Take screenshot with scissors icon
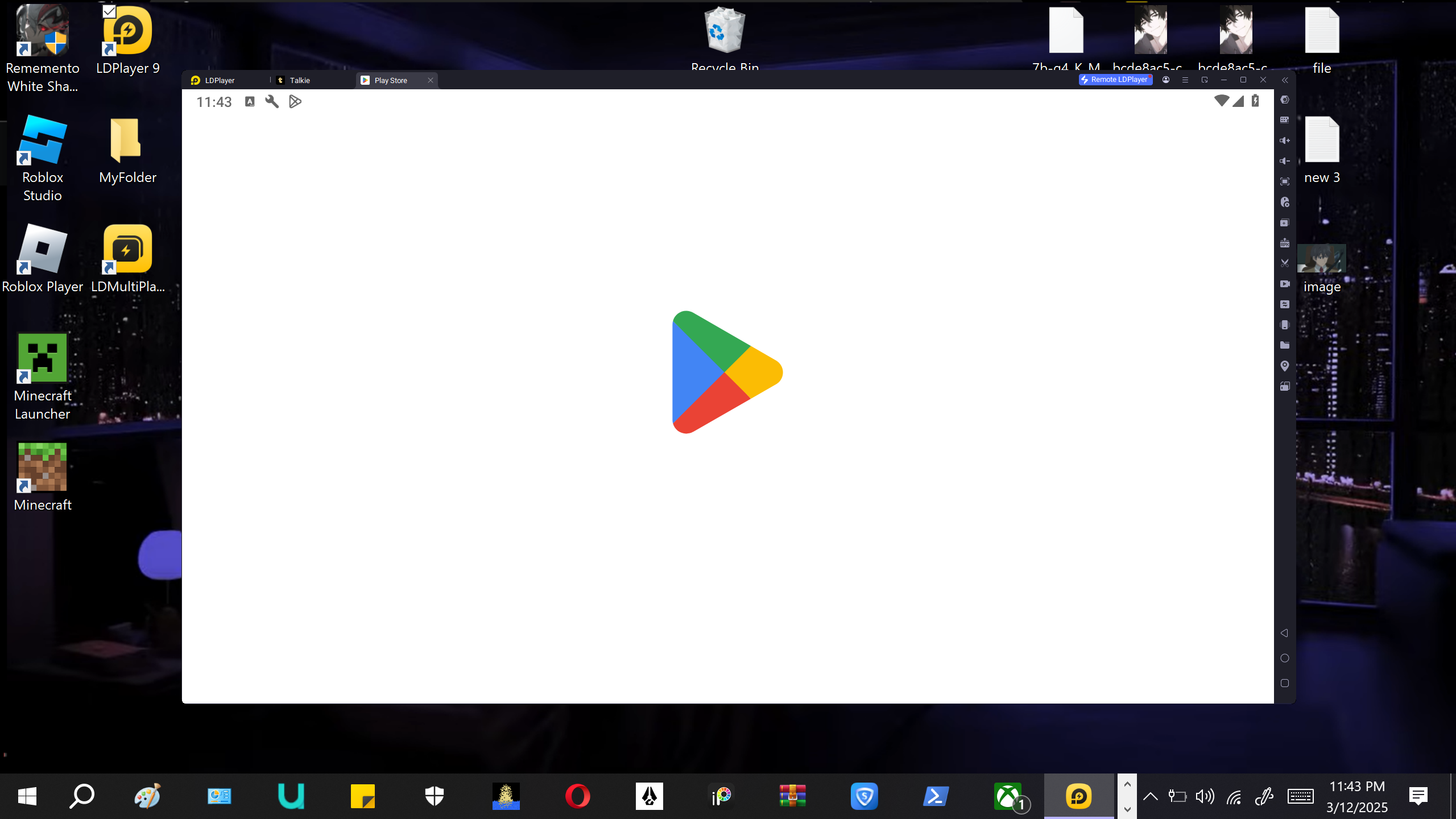Viewport: 1456px width, 819px height. click(1284, 263)
